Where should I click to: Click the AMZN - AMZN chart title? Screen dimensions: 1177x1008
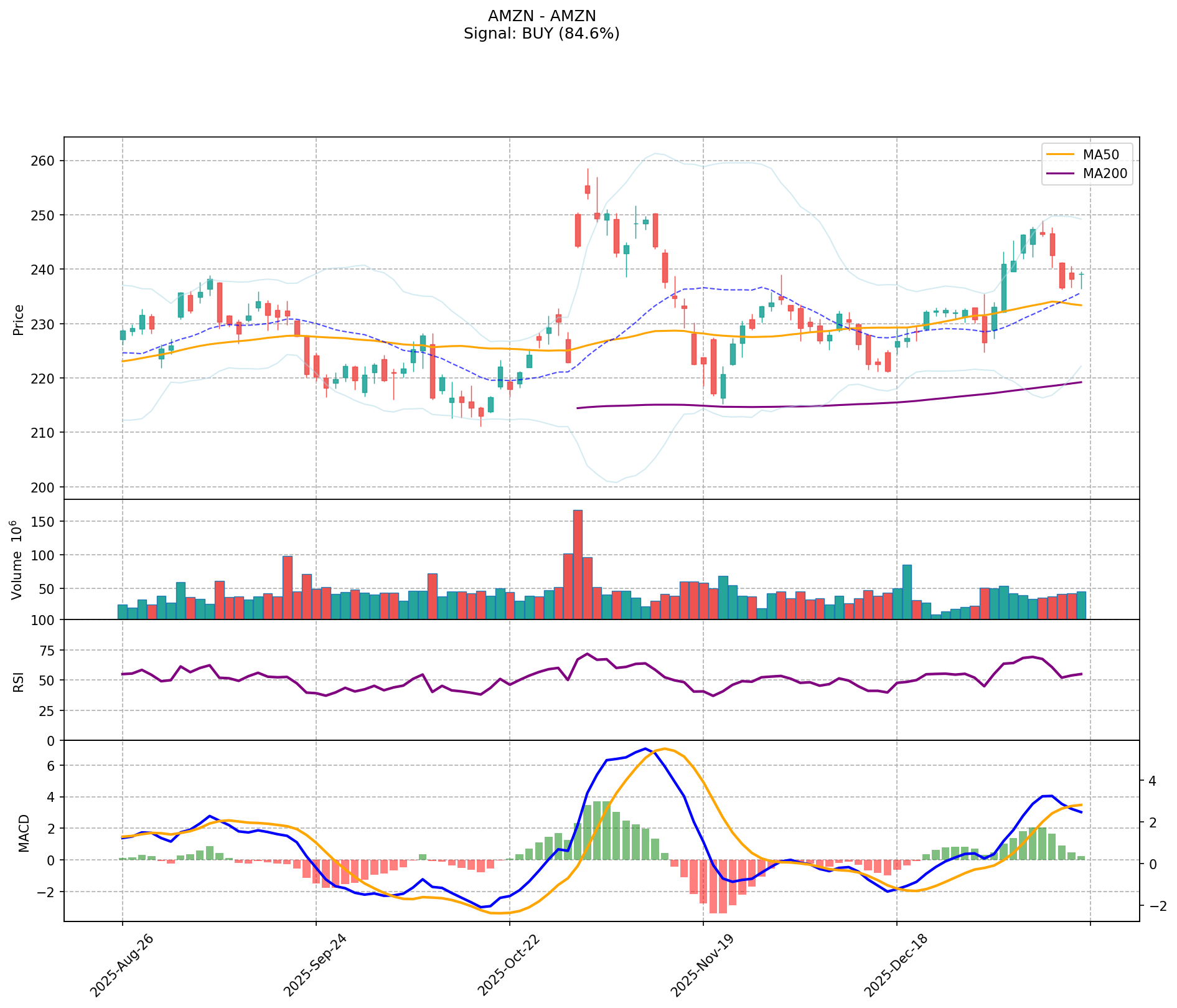(542, 16)
